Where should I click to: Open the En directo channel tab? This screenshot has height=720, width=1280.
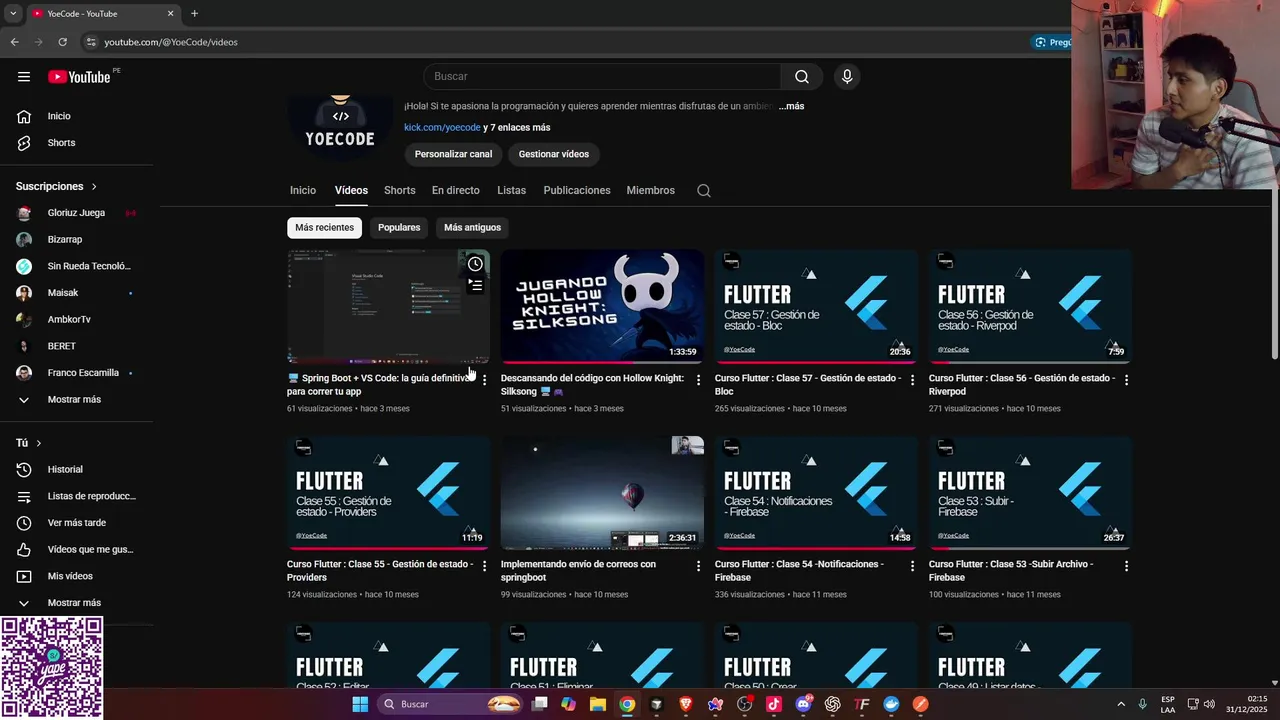click(456, 191)
